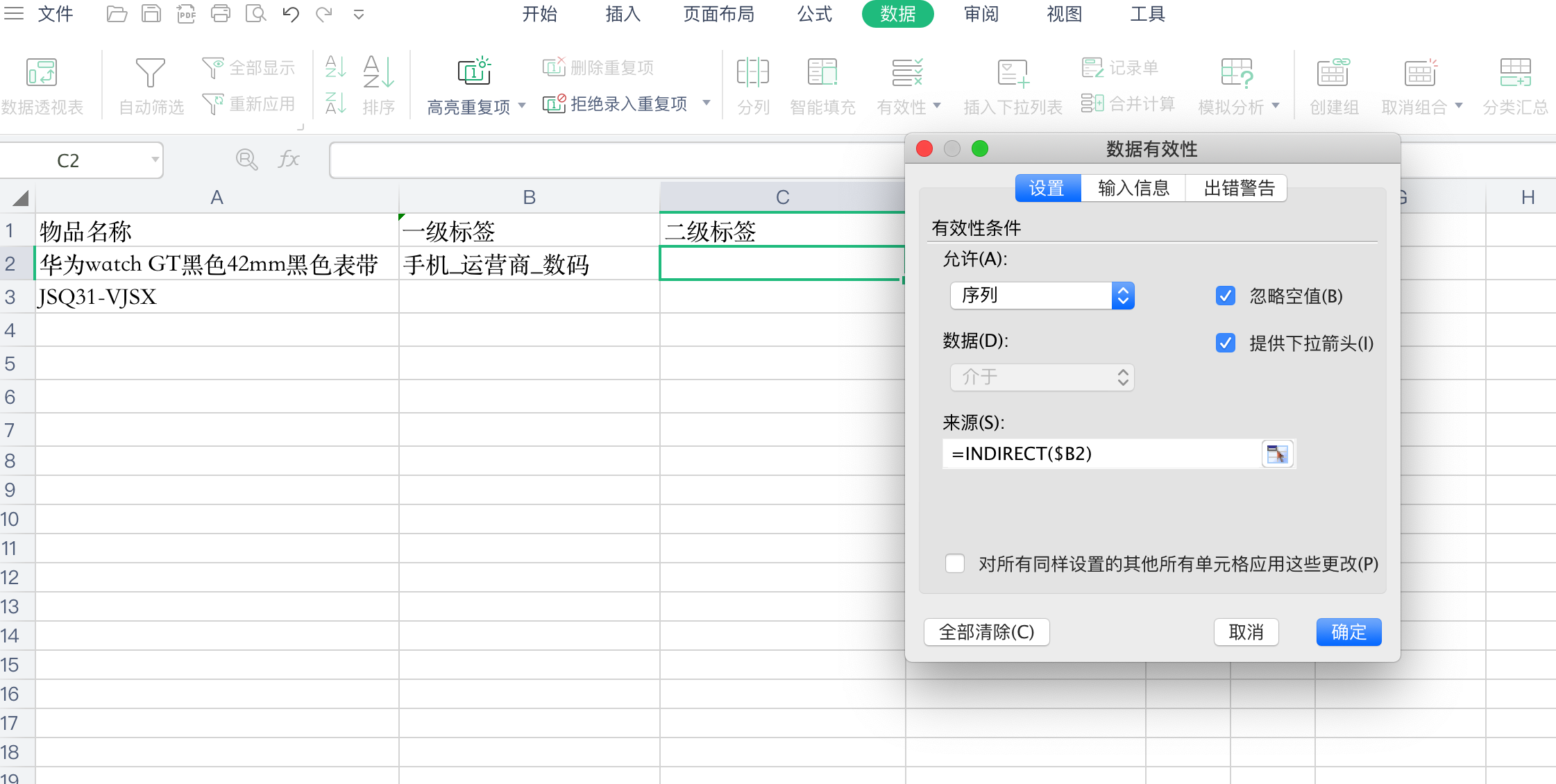Sort descending with the Z-A icon

point(336,103)
